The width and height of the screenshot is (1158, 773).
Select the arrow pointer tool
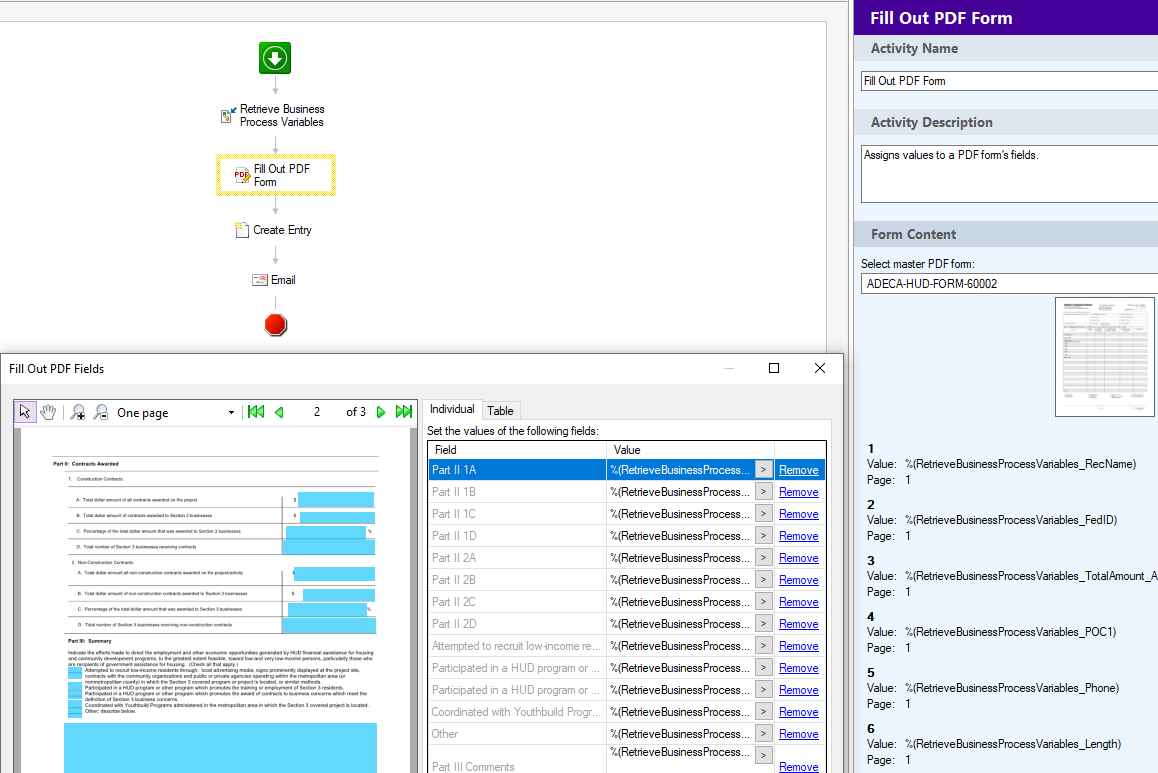(x=26, y=412)
